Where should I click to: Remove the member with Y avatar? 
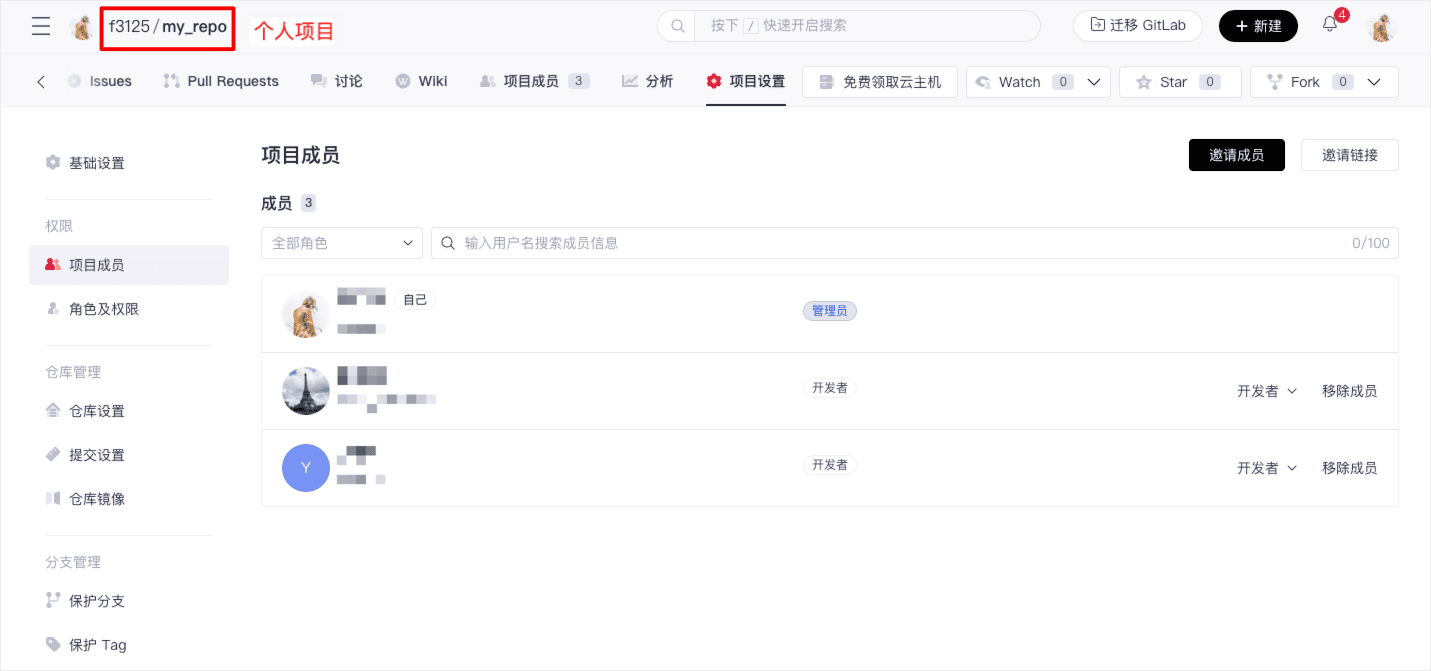pos(1349,468)
